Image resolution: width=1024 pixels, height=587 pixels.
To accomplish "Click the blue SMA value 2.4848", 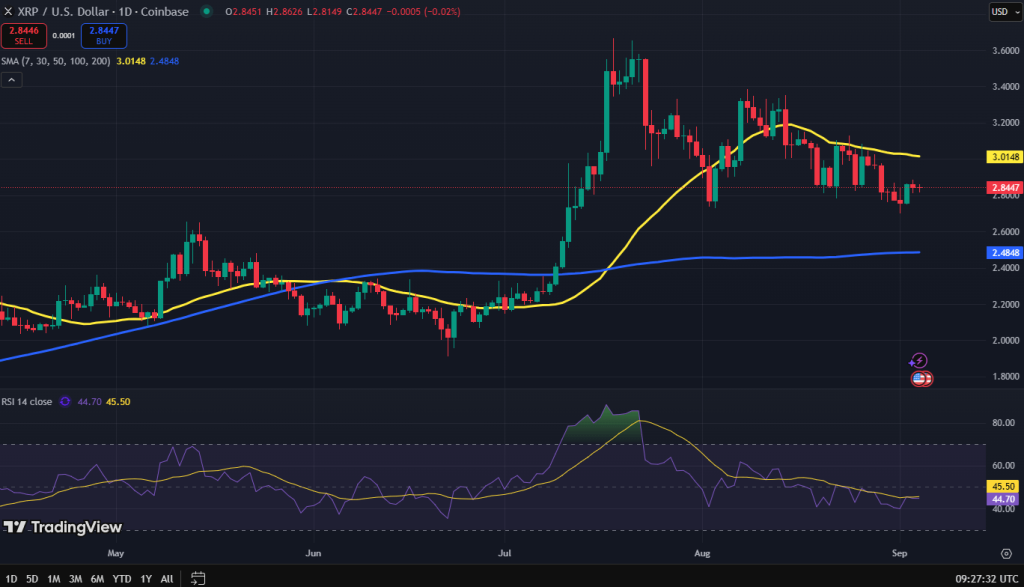I will 165,61.
